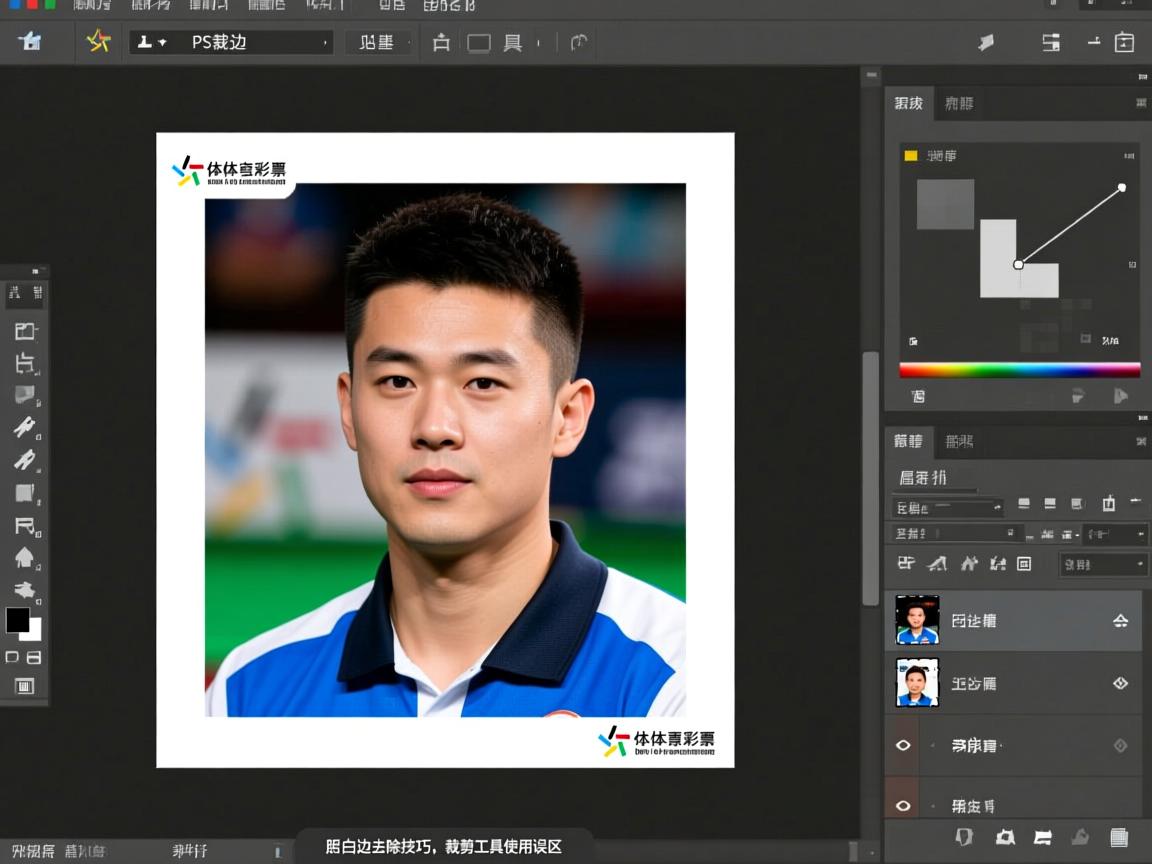Click the new layer icon at panel bottom
Viewport: 1152px width, 864px height.
(x=1119, y=837)
